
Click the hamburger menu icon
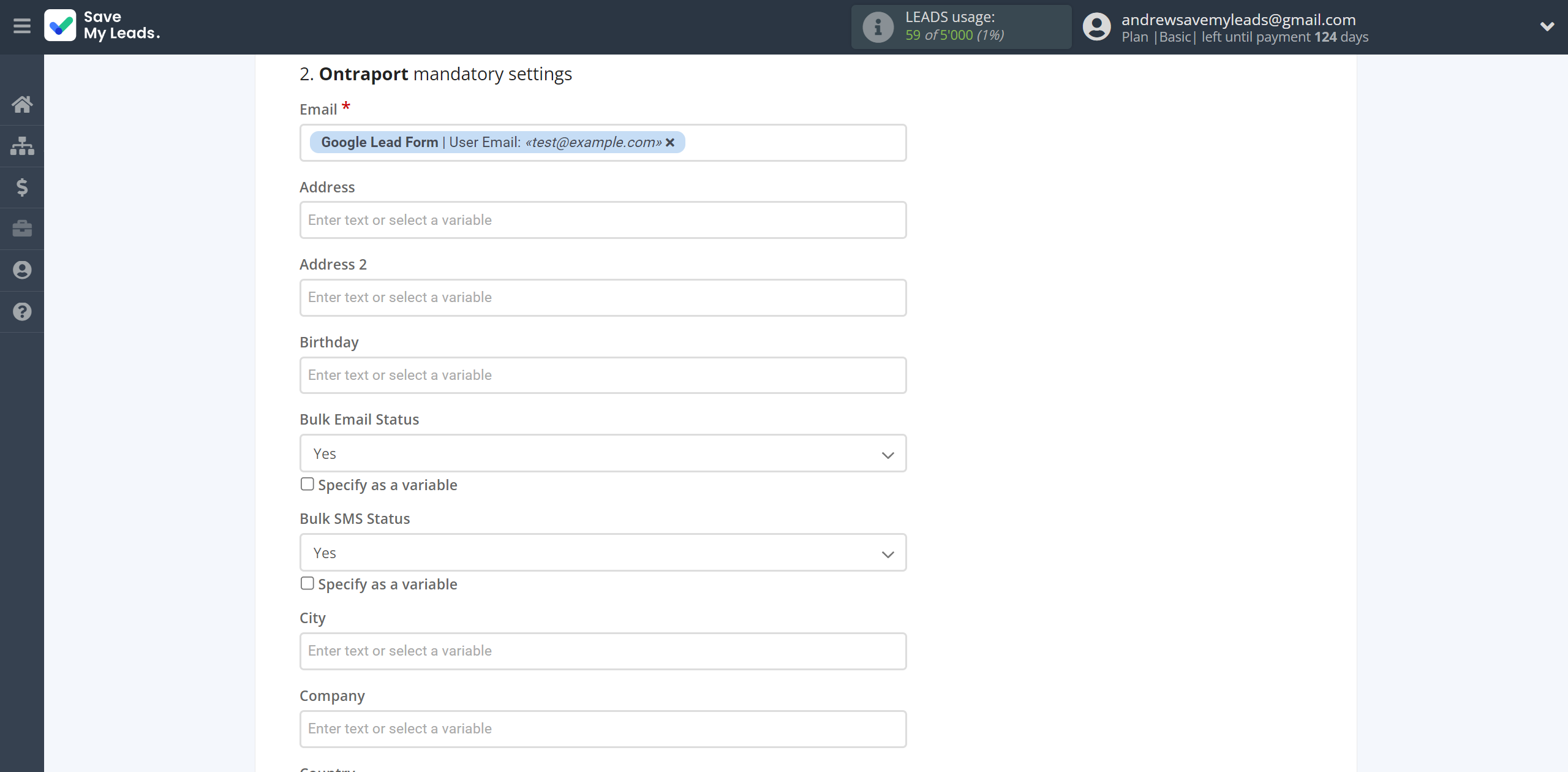[x=22, y=27]
